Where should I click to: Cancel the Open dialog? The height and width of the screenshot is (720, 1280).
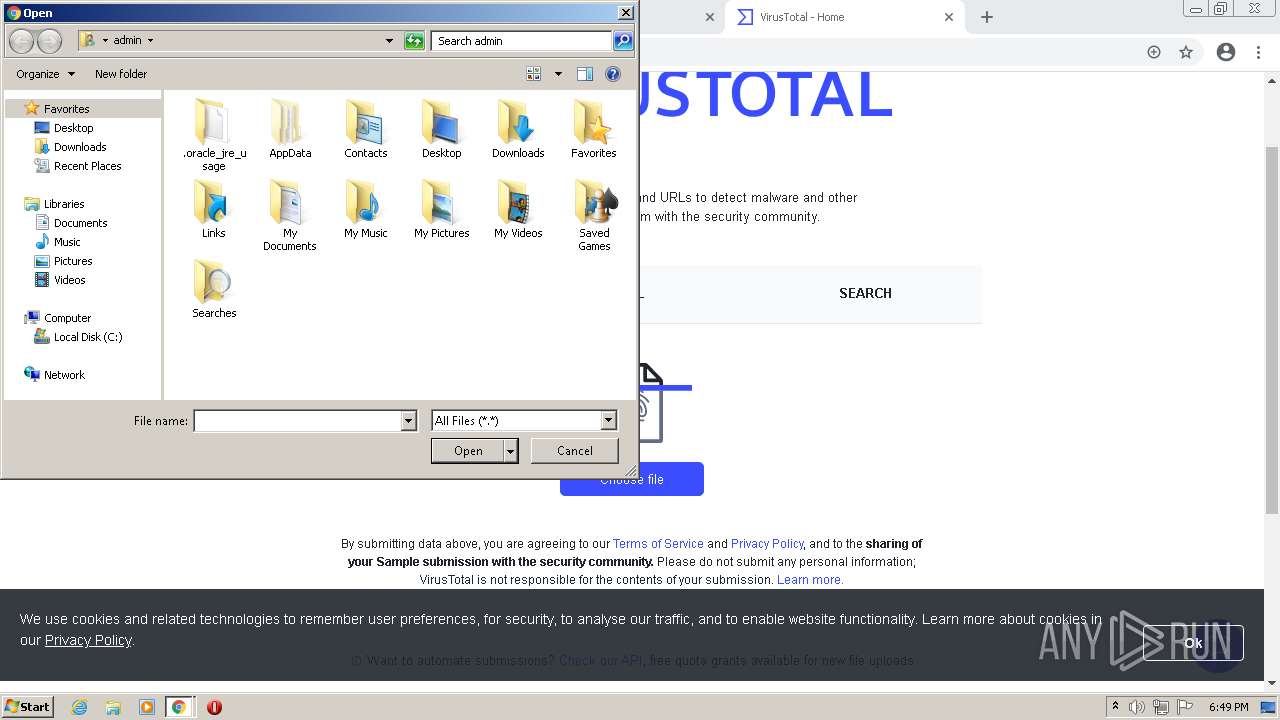click(575, 451)
